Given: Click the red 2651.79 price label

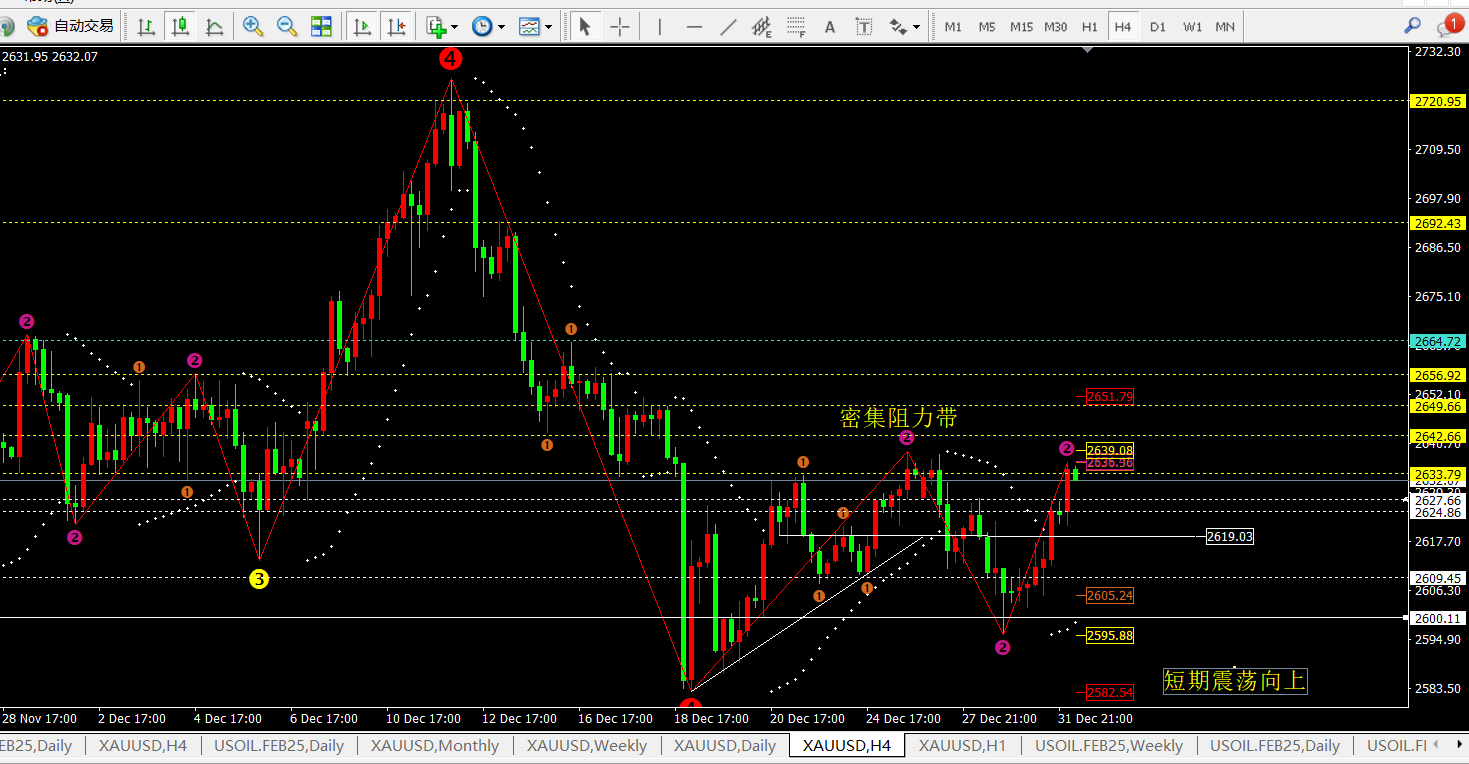Looking at the screenshot, I should [1110, 397].
